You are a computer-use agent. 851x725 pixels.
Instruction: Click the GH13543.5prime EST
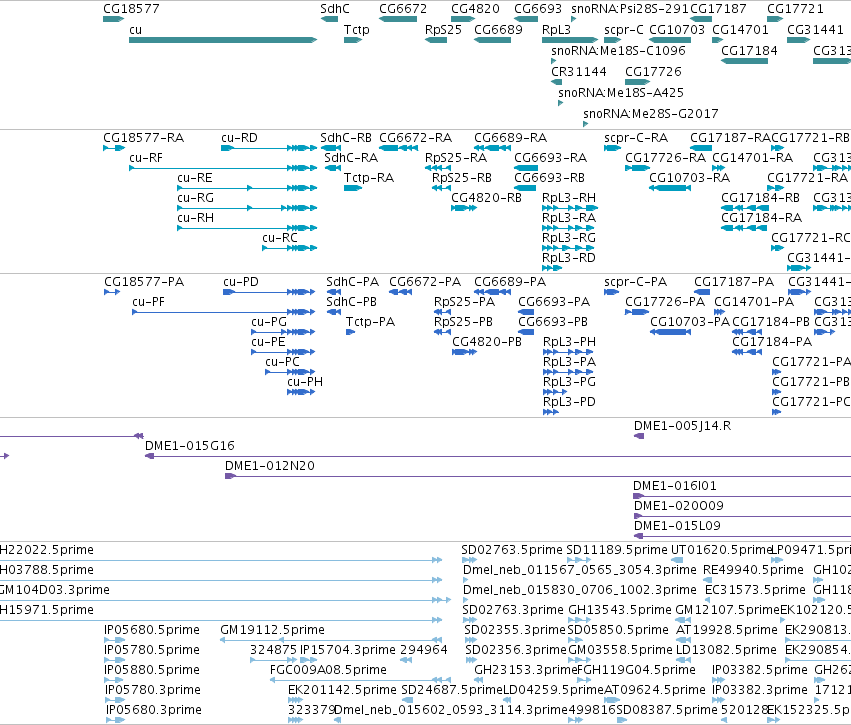579,620
